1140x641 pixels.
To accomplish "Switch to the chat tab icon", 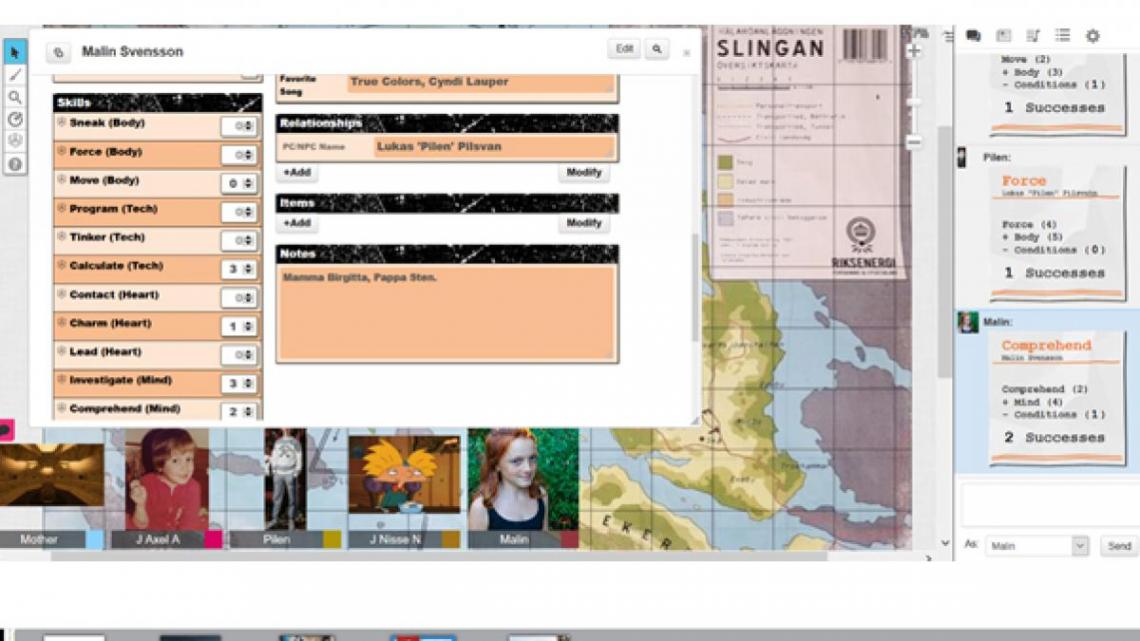I will 973,36.
